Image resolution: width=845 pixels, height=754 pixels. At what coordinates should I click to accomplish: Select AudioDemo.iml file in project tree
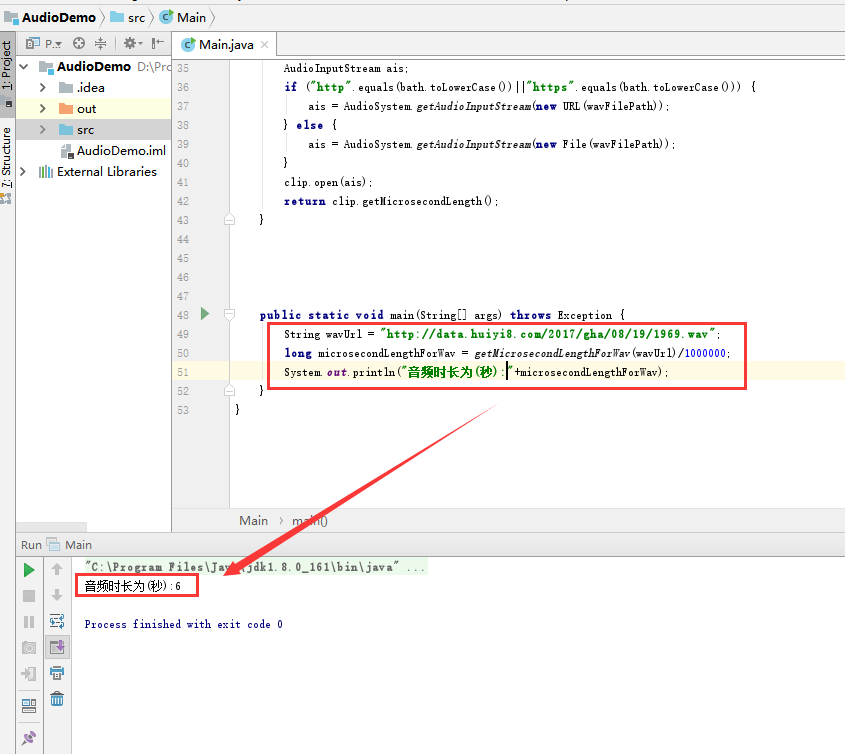click(120, 151)
